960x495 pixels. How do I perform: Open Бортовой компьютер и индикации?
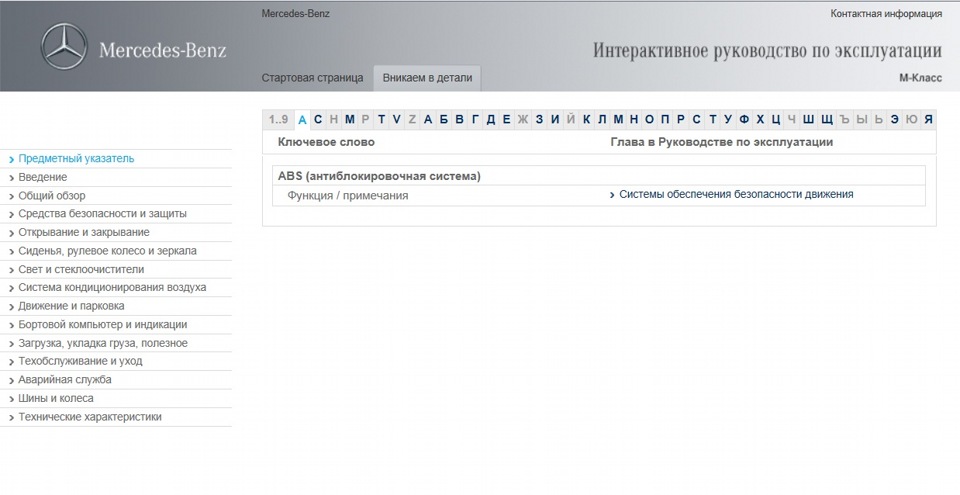[102, 325]
